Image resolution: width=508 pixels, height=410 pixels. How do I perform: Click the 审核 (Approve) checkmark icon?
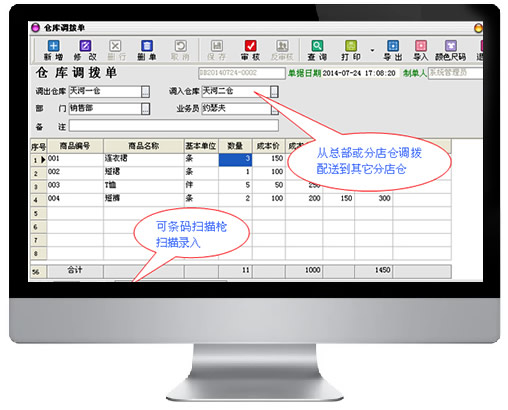click(x=250, y=46)
